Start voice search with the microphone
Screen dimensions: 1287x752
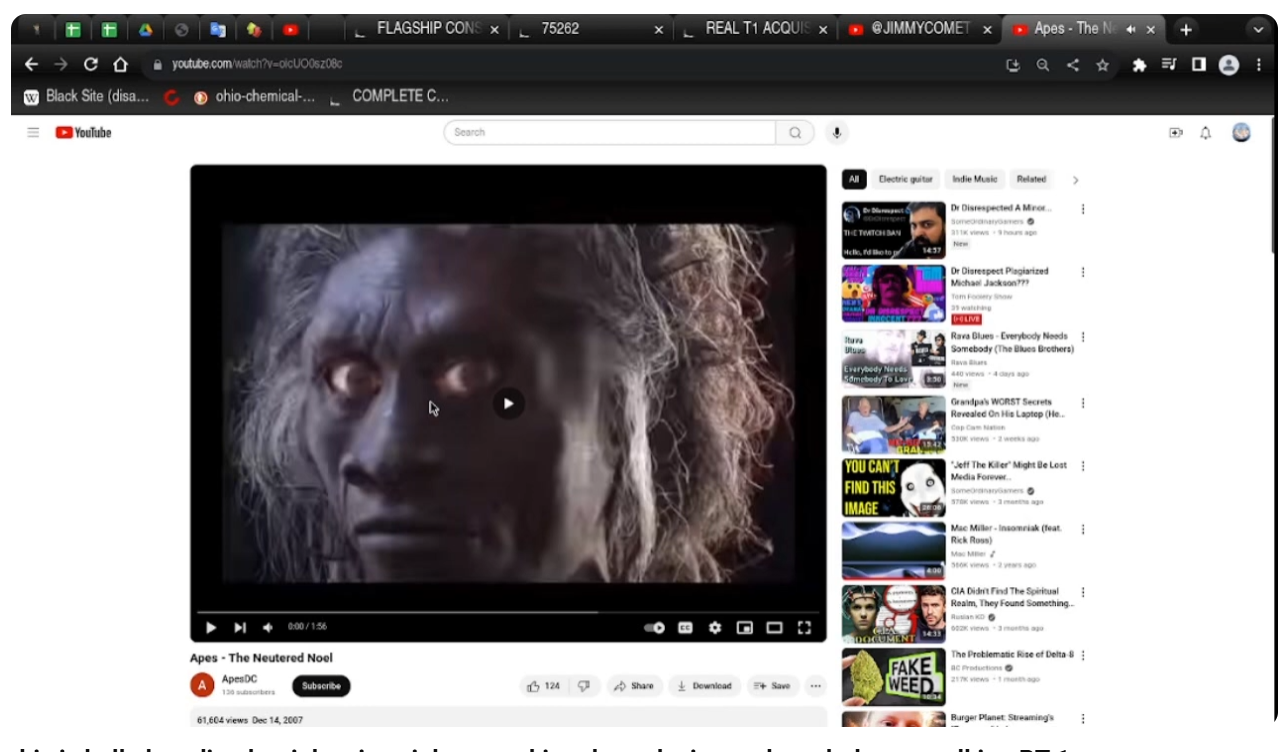click(836, 133)
